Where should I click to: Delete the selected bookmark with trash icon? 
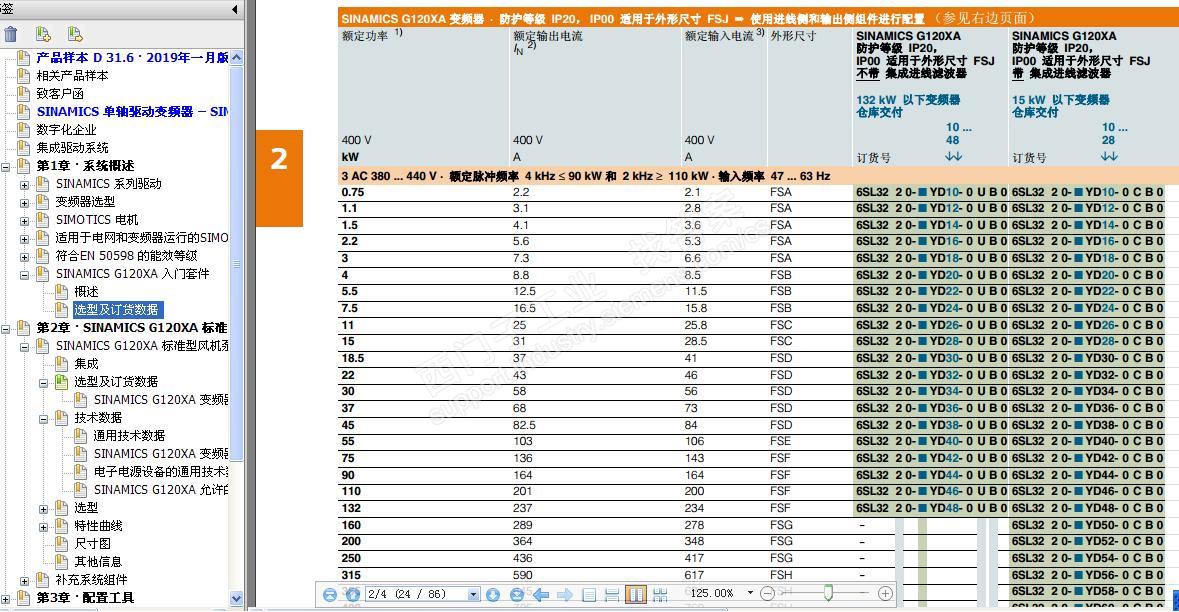point(11,34)
